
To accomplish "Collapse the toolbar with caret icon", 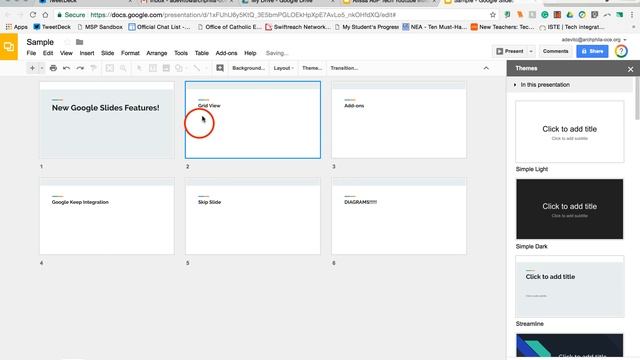I will pos(486,68).
